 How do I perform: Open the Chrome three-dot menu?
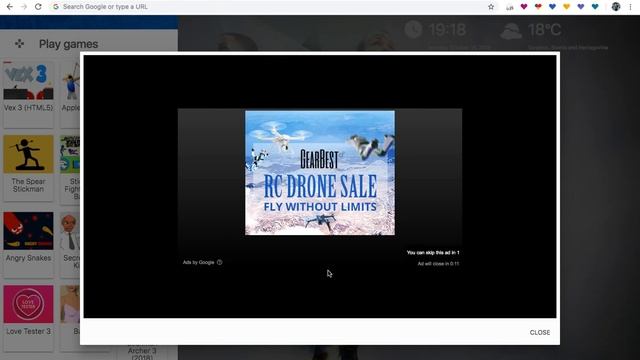631,7
